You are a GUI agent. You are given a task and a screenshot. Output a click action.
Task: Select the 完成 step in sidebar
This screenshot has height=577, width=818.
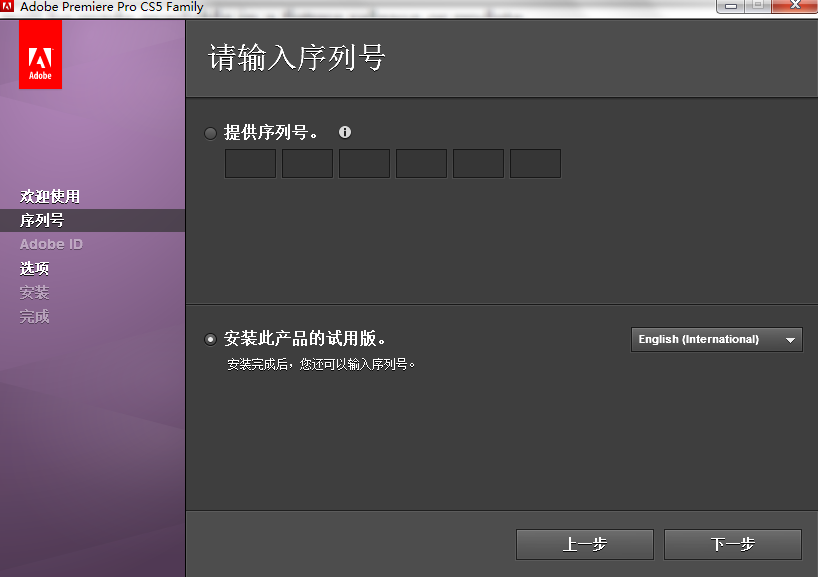coord(34,316)
